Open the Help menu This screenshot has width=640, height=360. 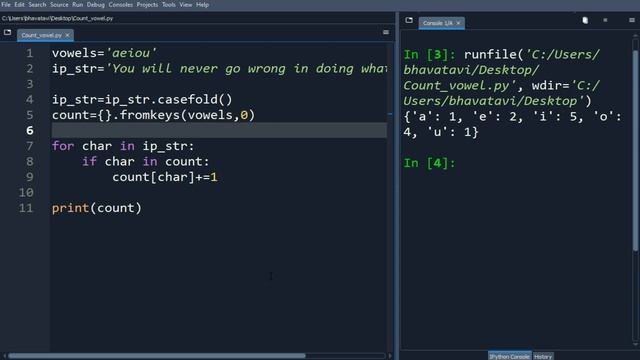202,5
